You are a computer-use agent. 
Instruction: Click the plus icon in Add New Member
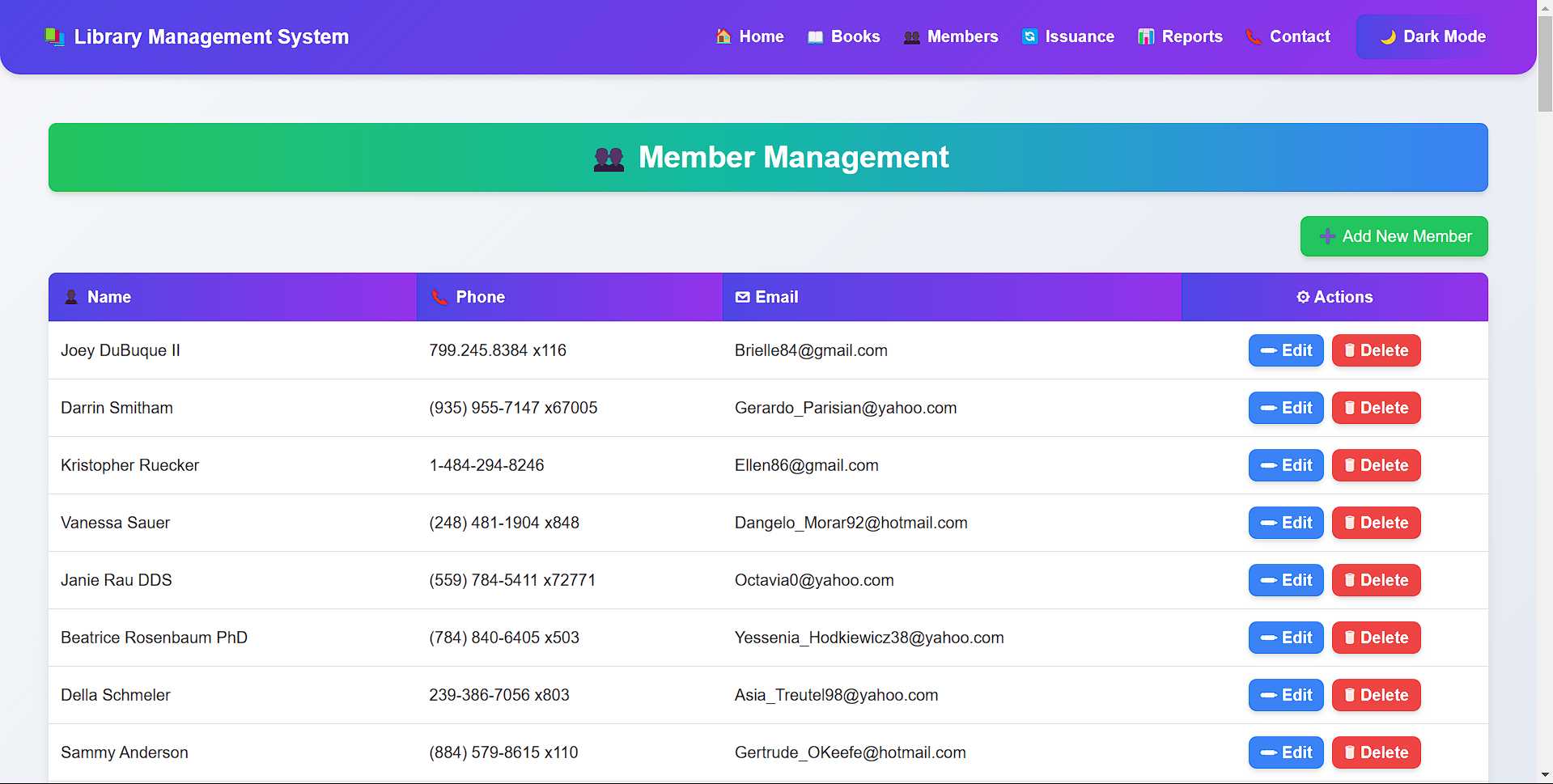coord(1327,236)
